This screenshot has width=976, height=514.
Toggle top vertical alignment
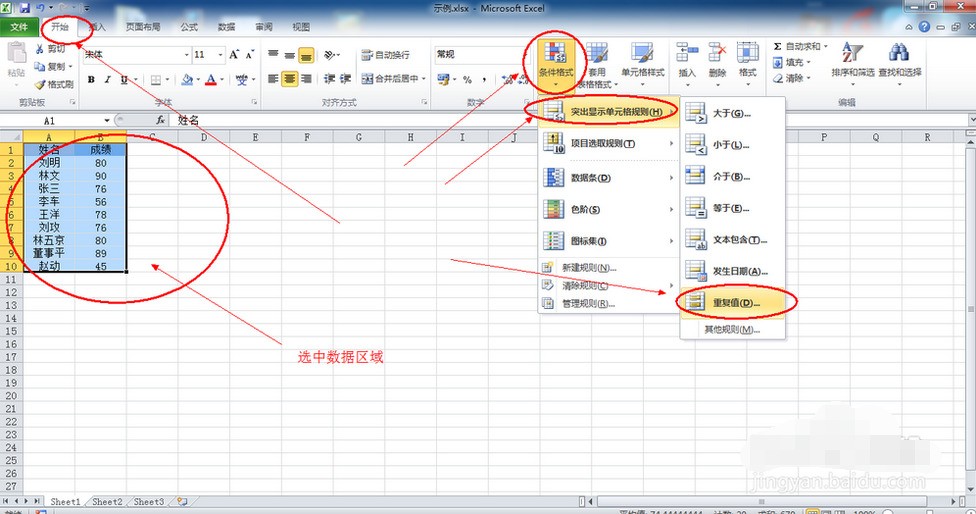pyautogui.click(x=273, y=55)
